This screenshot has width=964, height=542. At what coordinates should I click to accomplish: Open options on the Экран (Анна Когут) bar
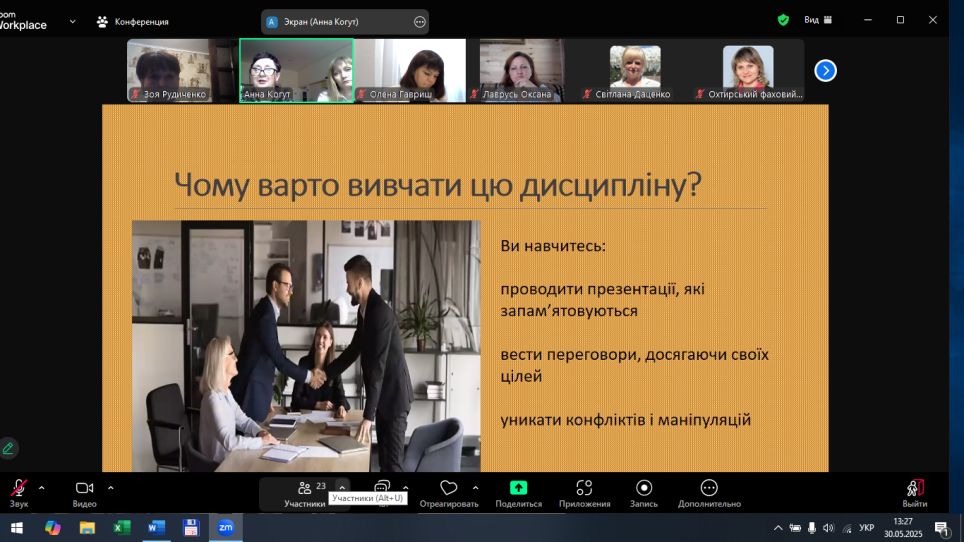click(x=420, y=22)
